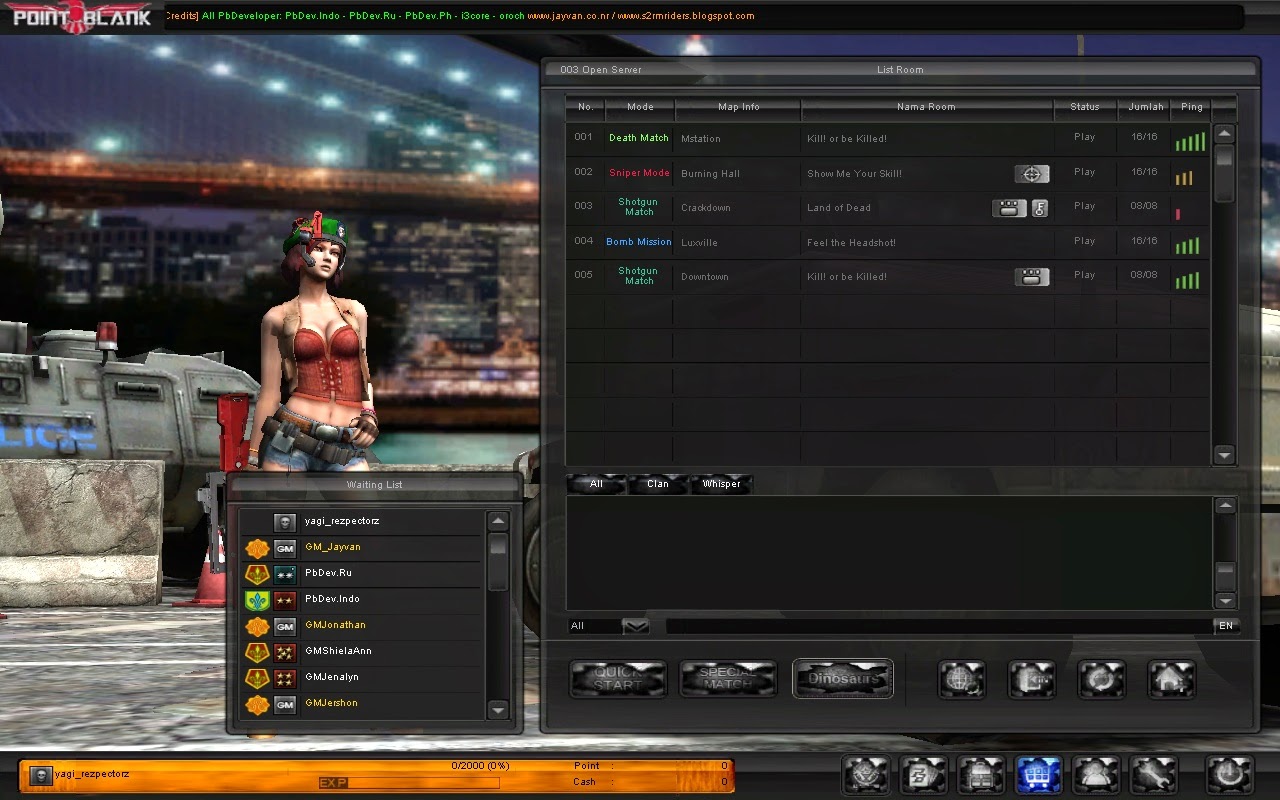Open the settings wrench icon

click(x=1154, y=774)
